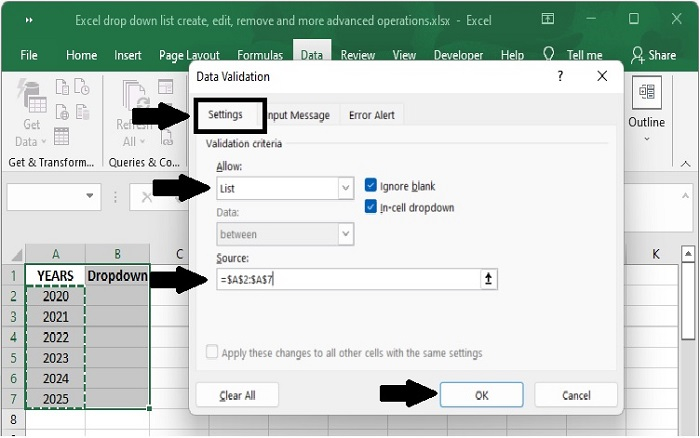The image size is (700, 438).
Task: Click formula bar cancel X icon
Action: pos(146,197)
